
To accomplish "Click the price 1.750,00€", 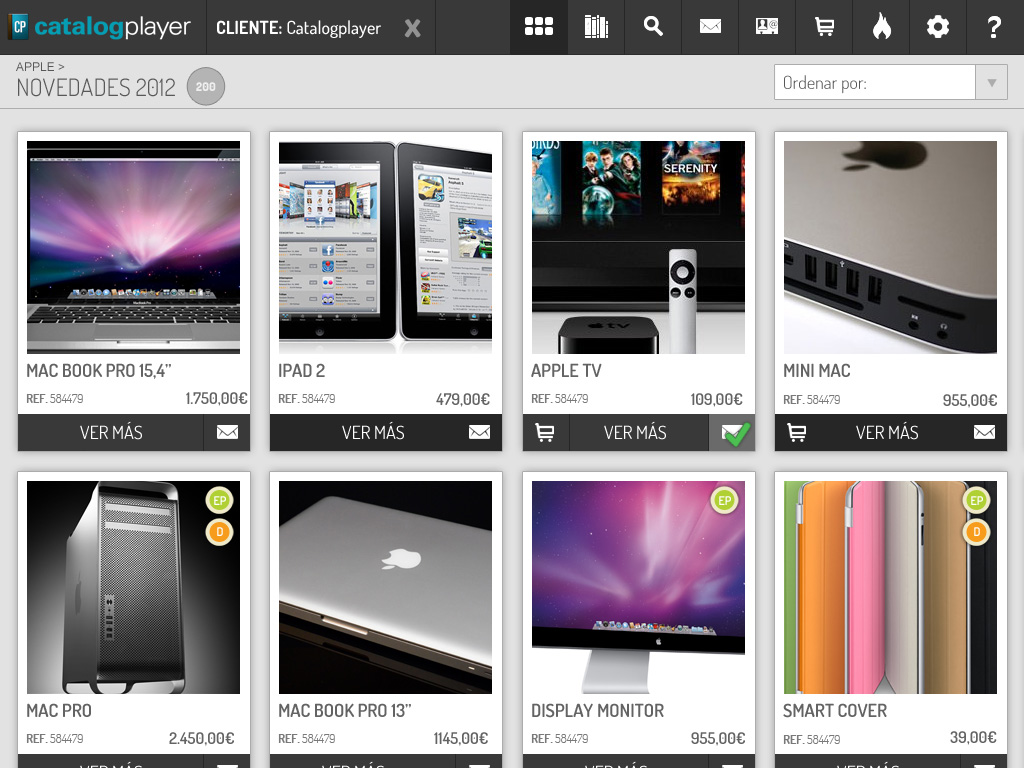I will (x=216, y=398).
